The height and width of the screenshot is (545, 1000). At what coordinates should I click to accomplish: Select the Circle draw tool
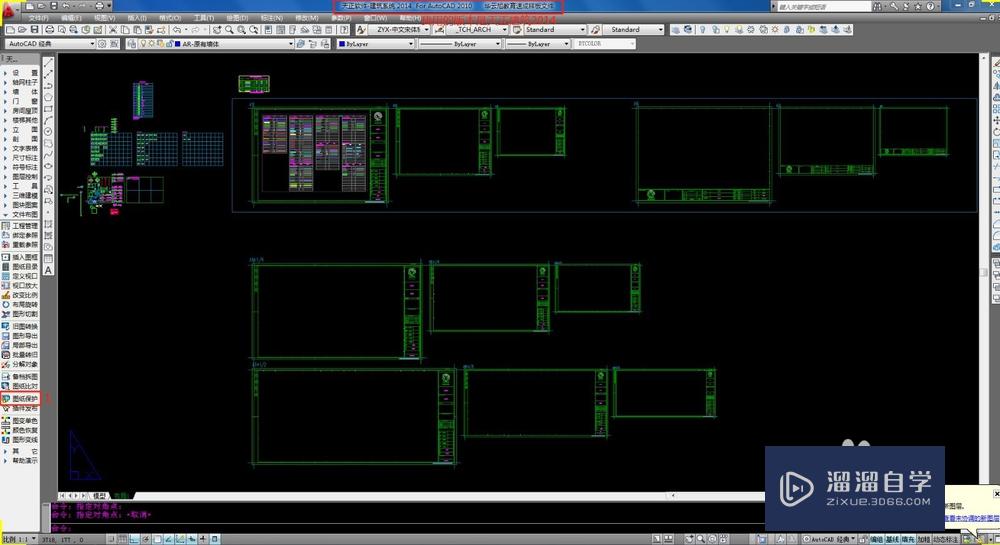click(x=48, y=131)
